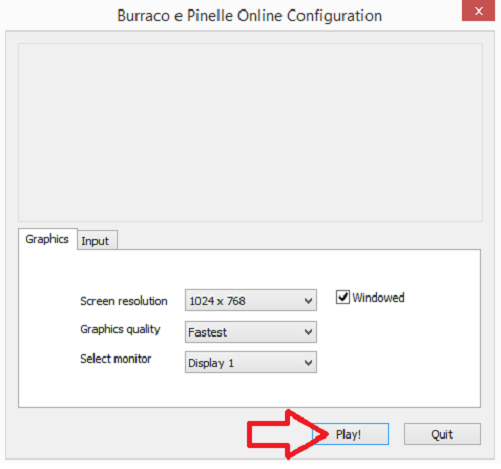Open the Display 1 monitor combo box

[x=251, y=362]
